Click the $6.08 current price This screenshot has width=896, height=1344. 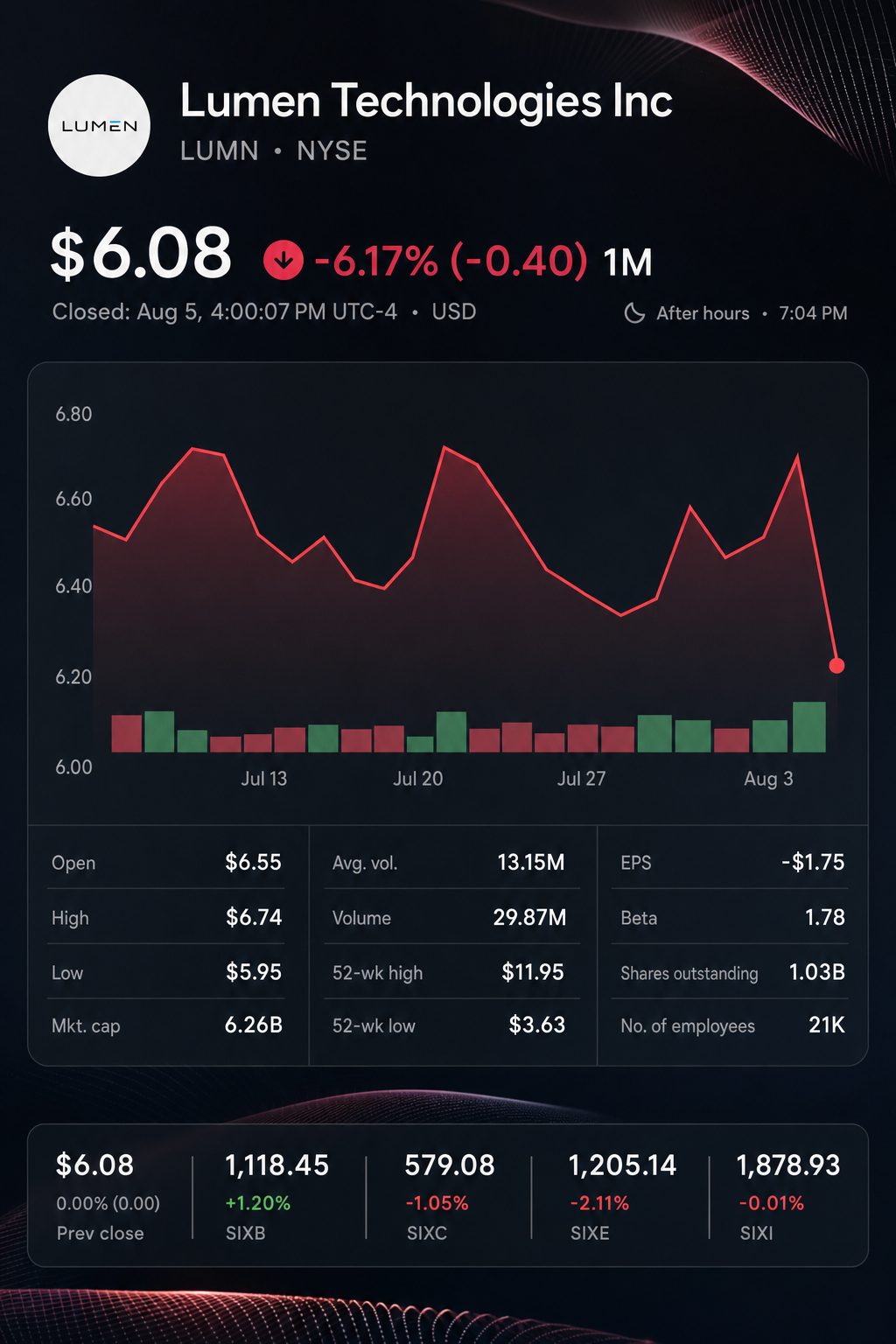141,254
